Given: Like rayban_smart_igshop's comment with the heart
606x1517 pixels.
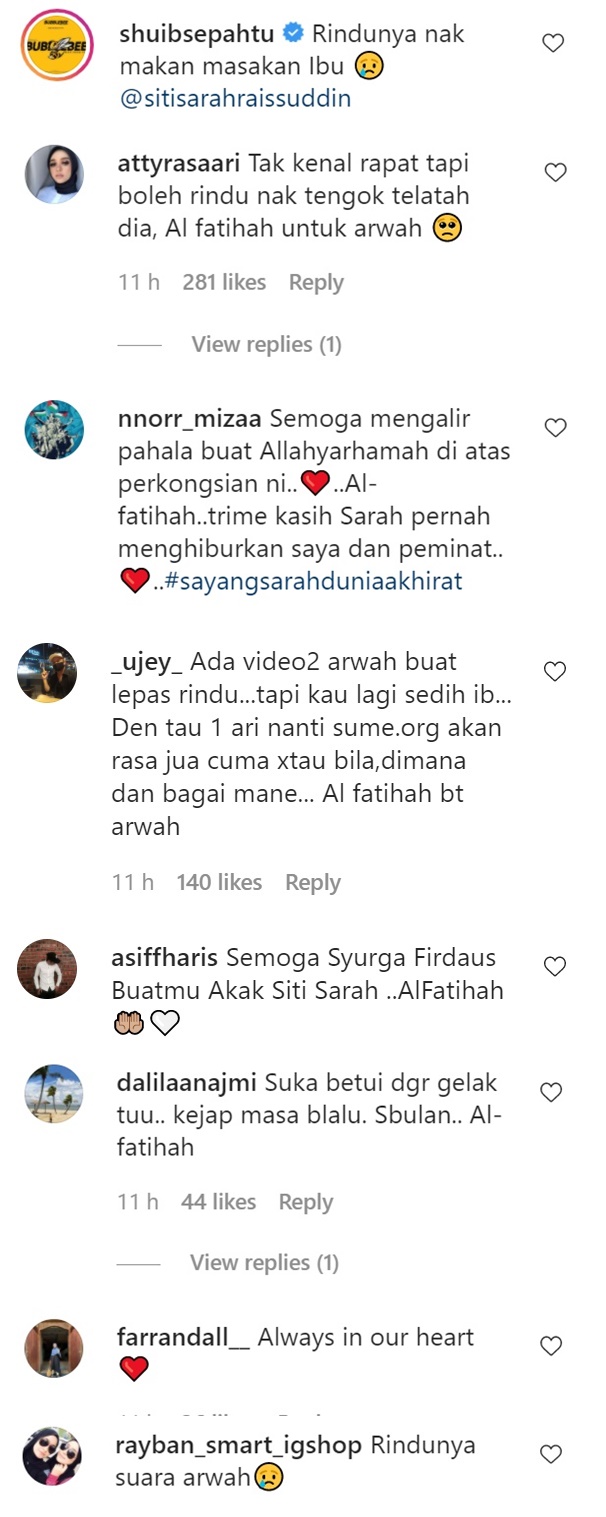Looking at the screenshot, I should pyautogui.click(x=551, y=1454).
